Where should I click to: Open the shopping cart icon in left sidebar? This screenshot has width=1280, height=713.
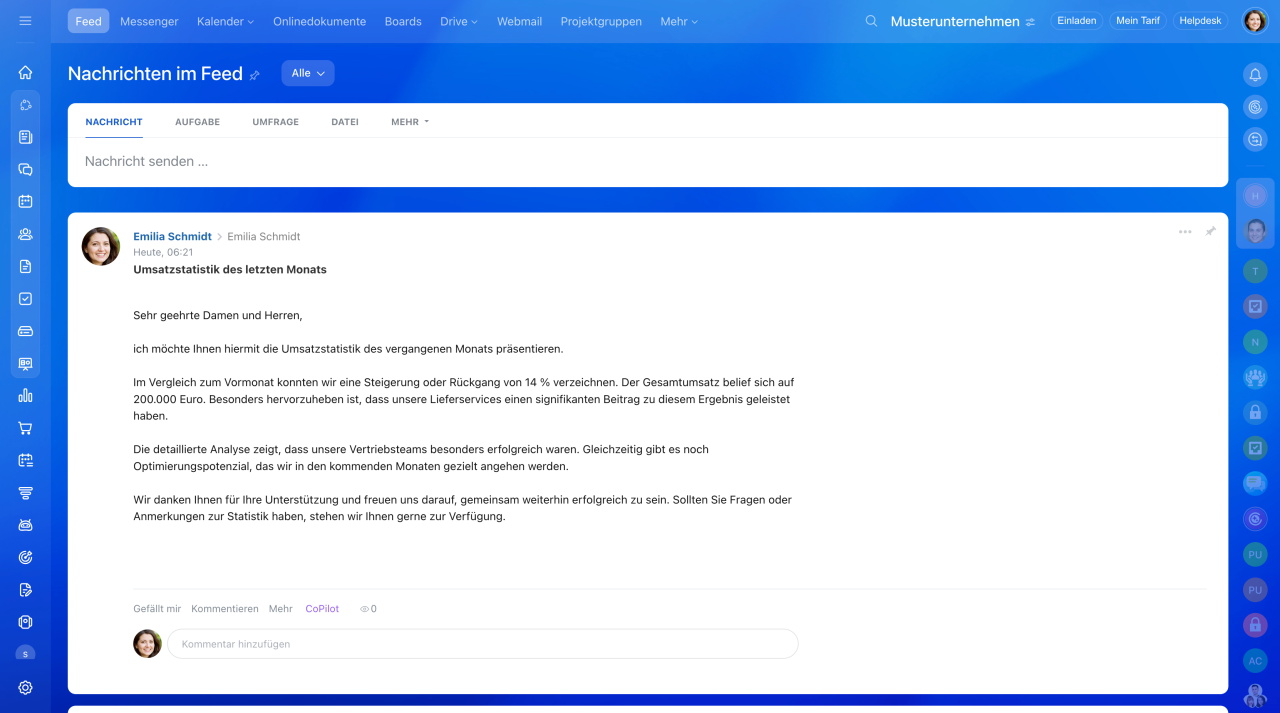(25, 428)
